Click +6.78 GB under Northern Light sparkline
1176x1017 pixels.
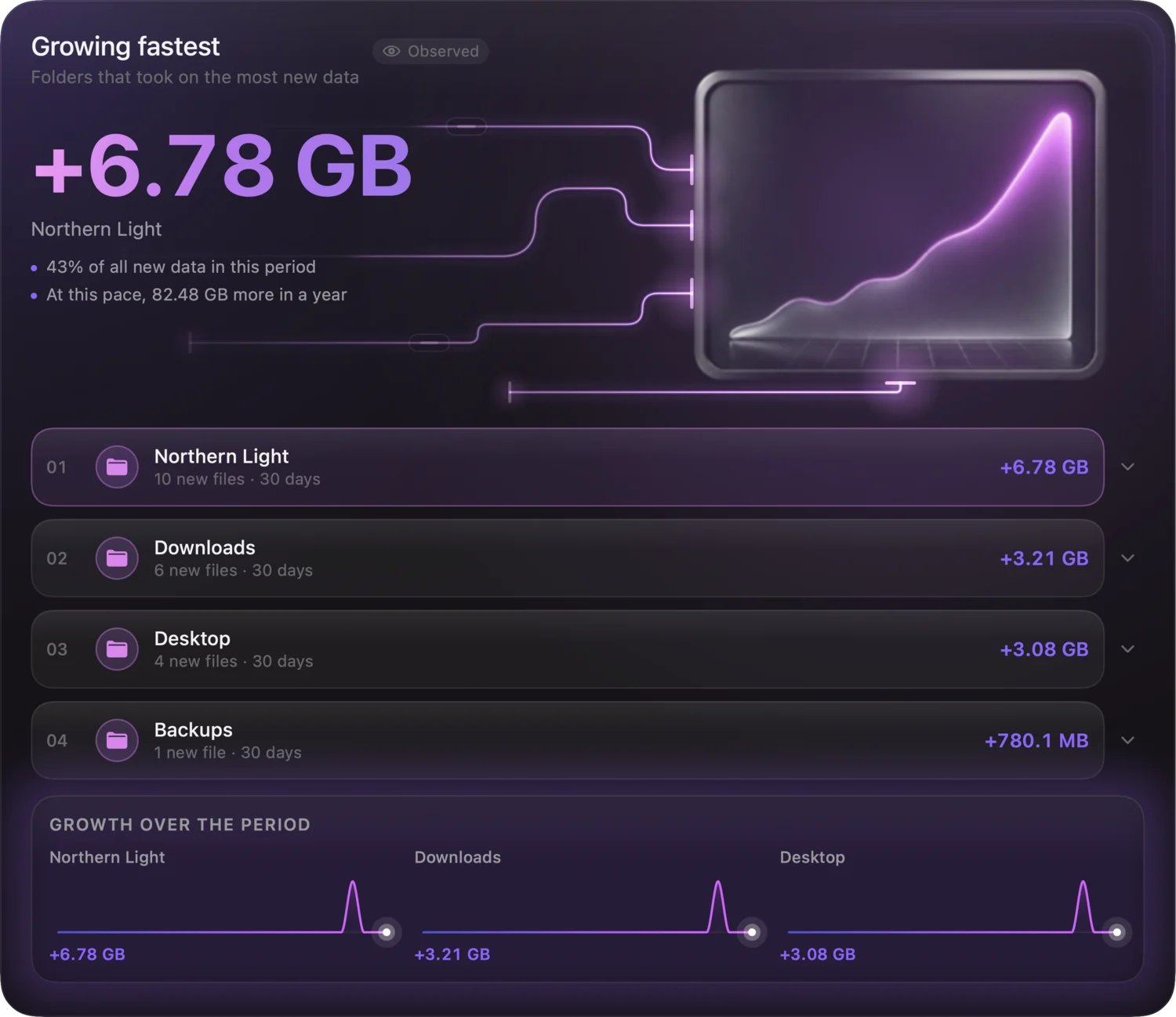coord(87,954)
